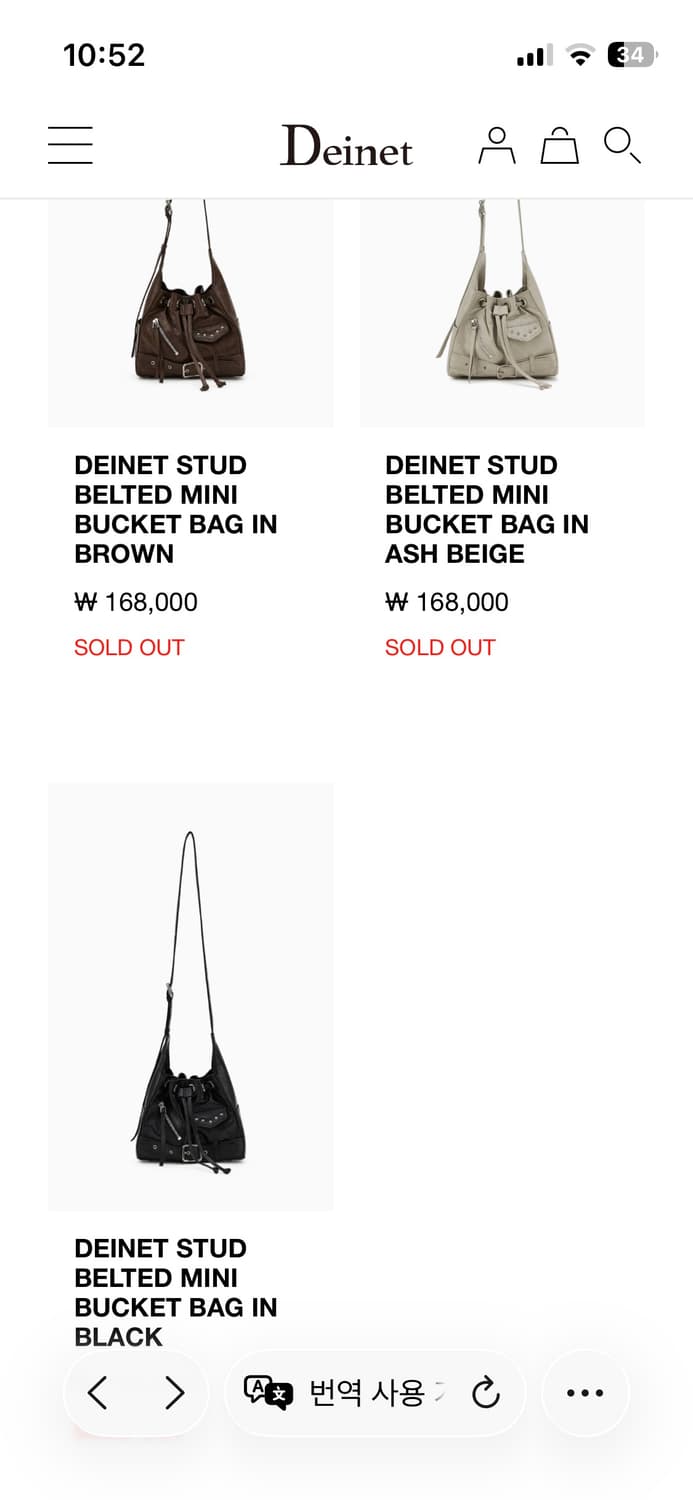Tap the ash beige bucket bag product photo
Viewport: 693px width, 1500px height.
pos(502,310)
